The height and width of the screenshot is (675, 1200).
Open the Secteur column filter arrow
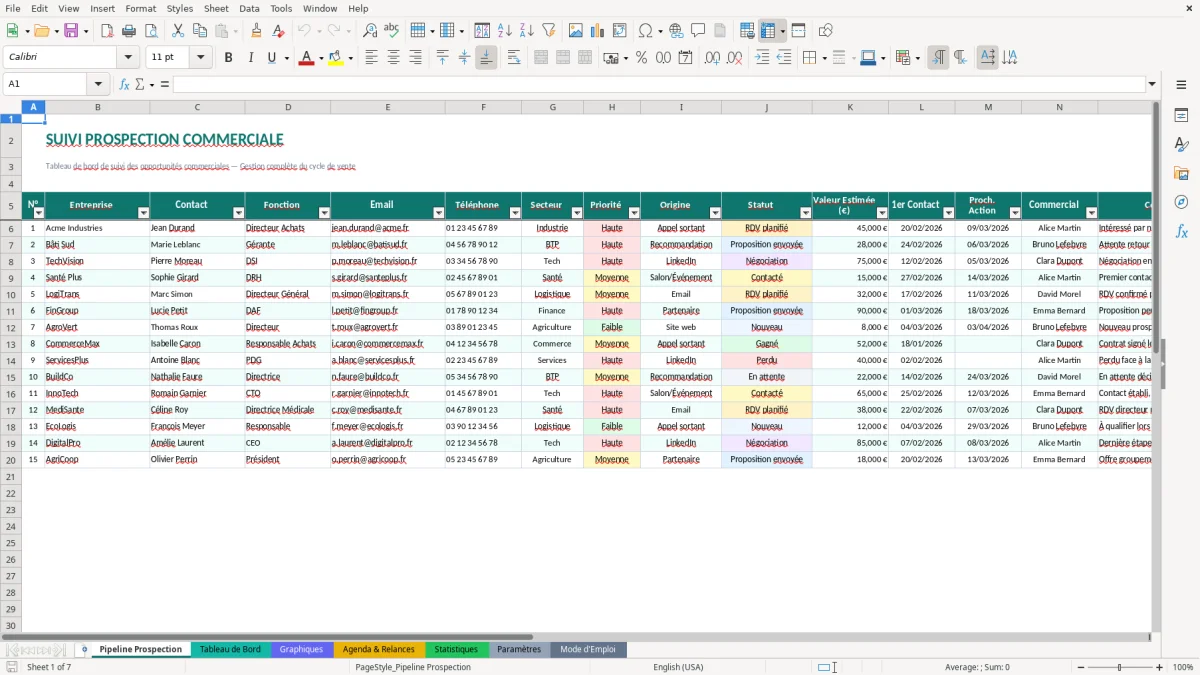[577, 213]
